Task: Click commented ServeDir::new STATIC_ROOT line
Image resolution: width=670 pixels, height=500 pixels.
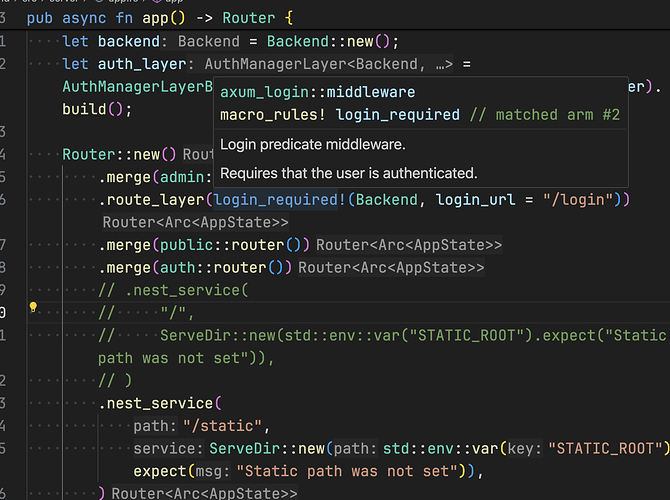Action: tap(382, 335)
